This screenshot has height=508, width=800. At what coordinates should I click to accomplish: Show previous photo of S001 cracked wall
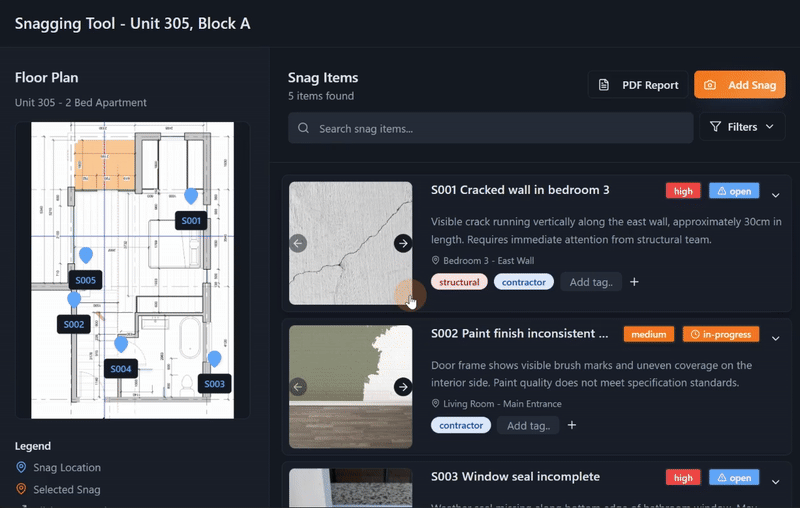point(298,243)
